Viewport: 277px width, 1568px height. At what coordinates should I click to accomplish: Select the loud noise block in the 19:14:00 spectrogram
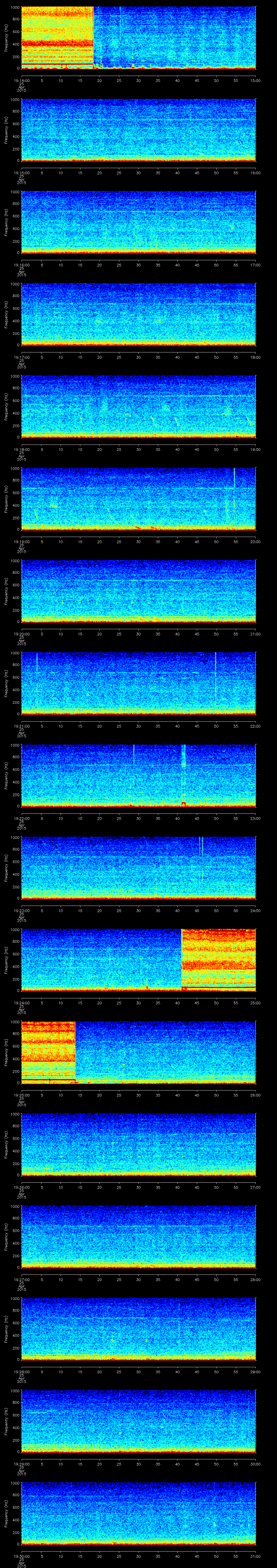point(57,38)
